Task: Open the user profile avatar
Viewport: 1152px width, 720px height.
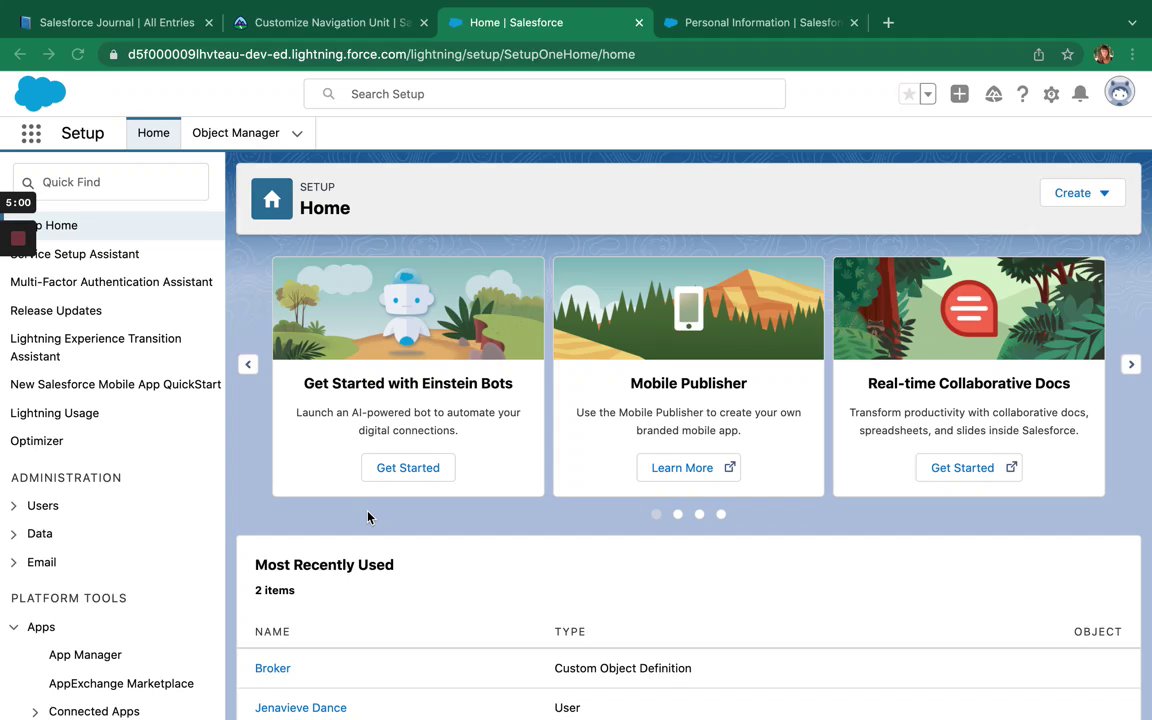Action: click(x=1120, y=93)
